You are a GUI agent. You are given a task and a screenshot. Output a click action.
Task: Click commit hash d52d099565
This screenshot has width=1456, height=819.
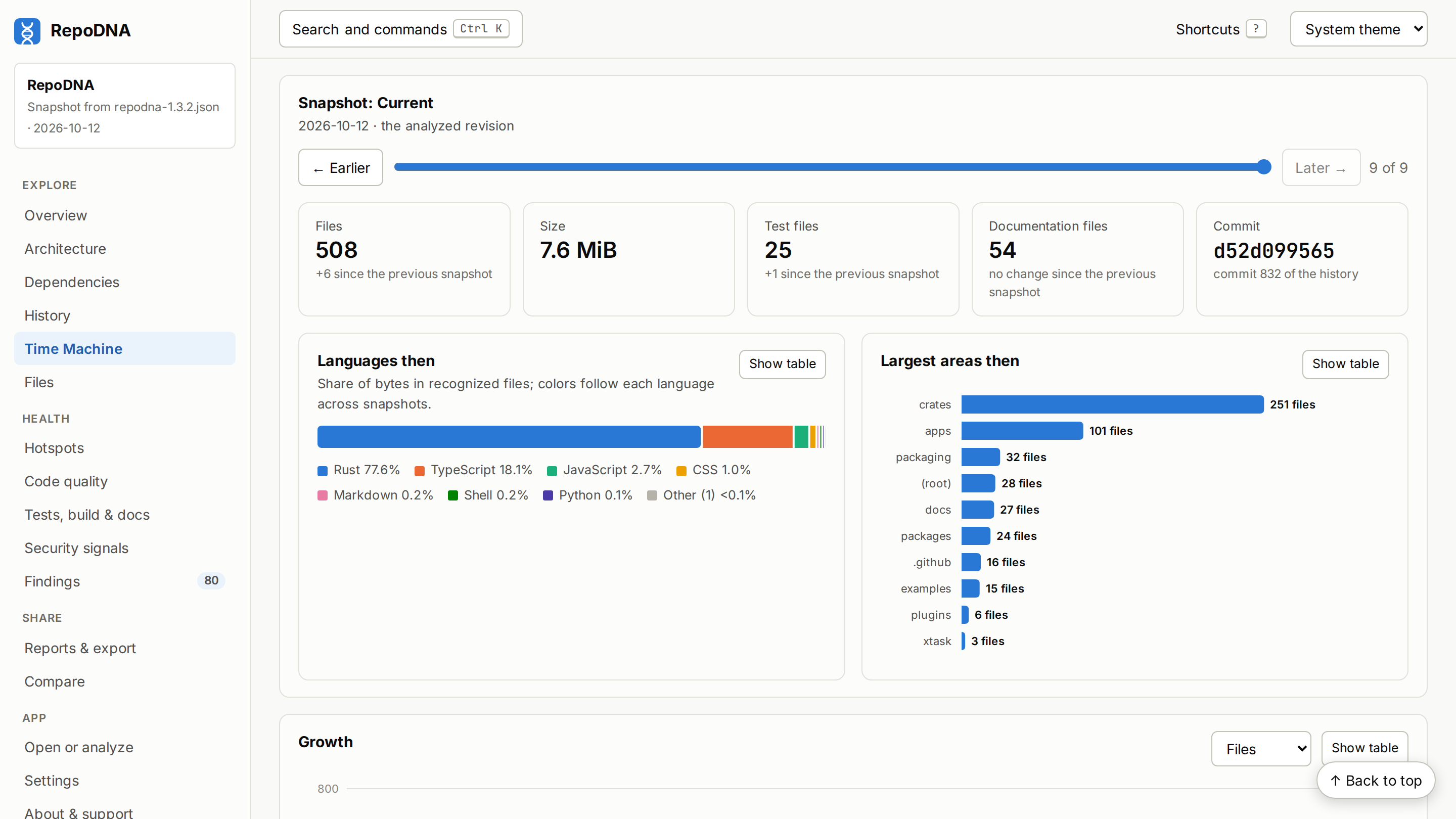click(1273, 250)
